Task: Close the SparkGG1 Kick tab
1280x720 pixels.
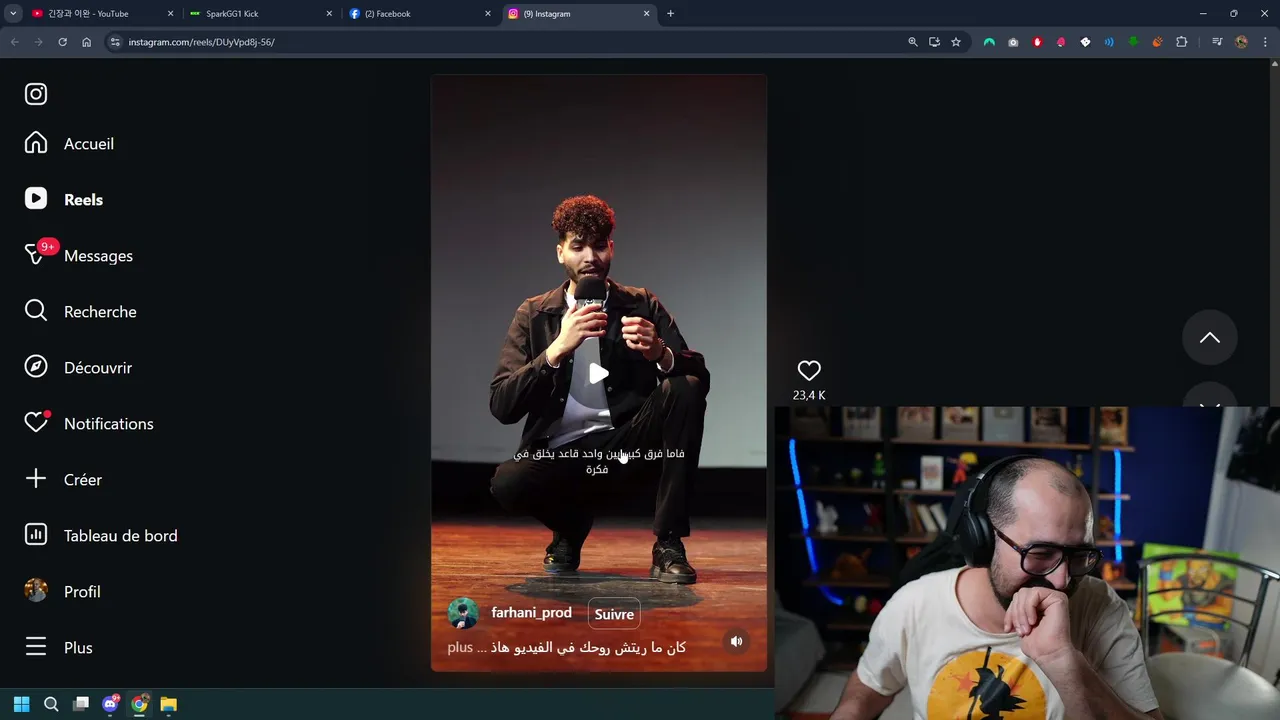Action: (329, 14)
